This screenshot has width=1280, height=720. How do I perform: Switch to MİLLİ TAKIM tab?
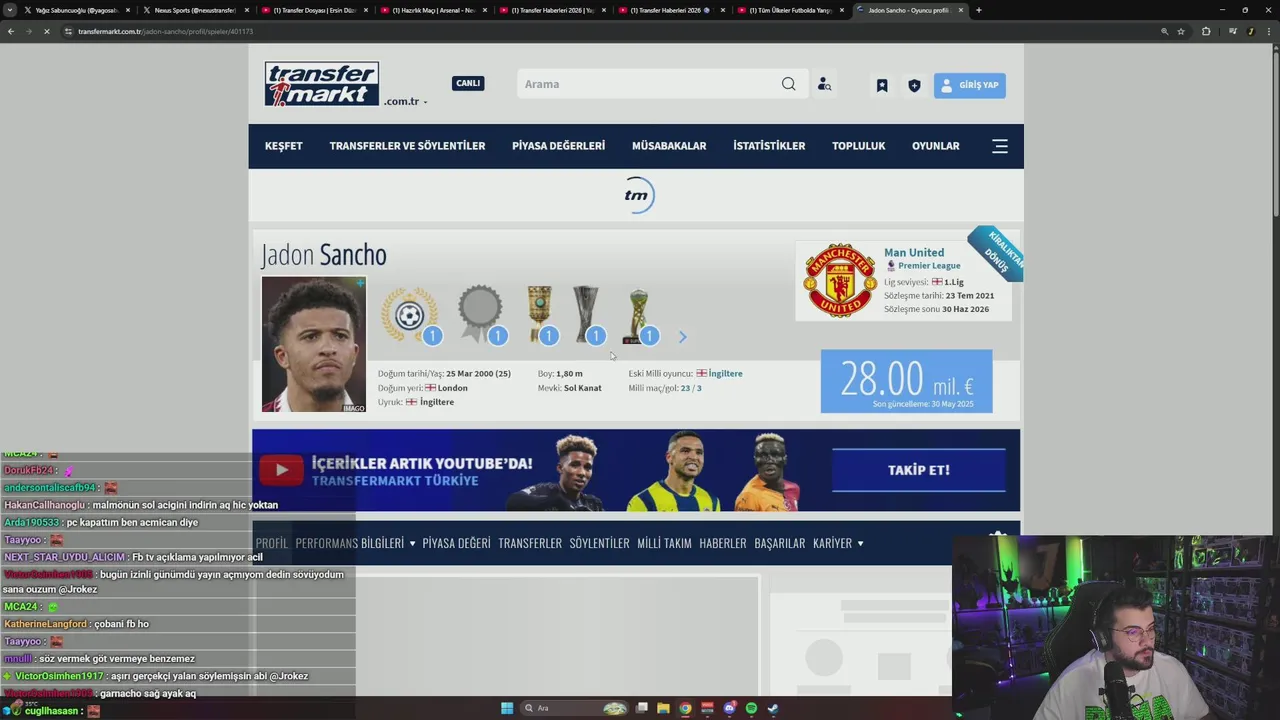[x=664, y=543]
